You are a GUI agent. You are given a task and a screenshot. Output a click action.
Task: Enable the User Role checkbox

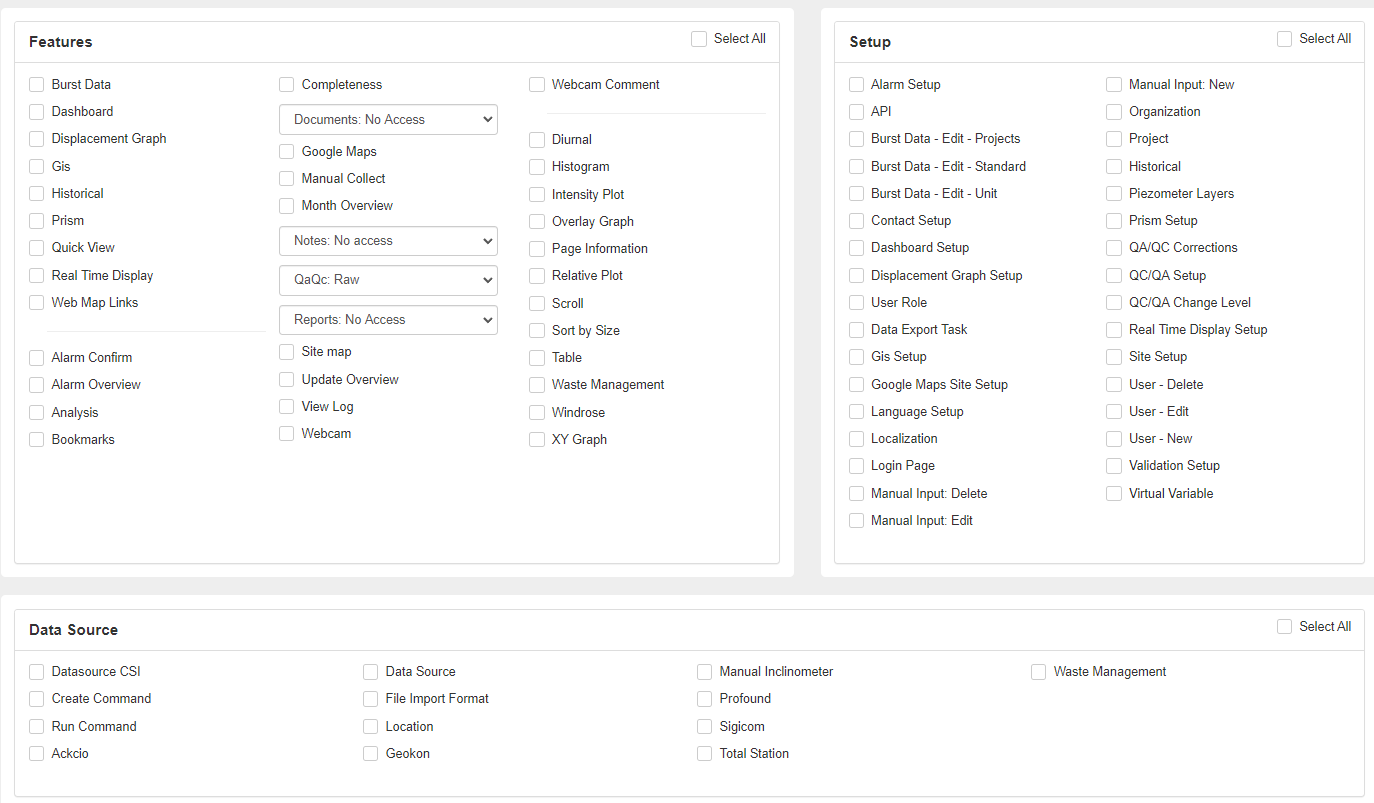[x=857, y=303]
